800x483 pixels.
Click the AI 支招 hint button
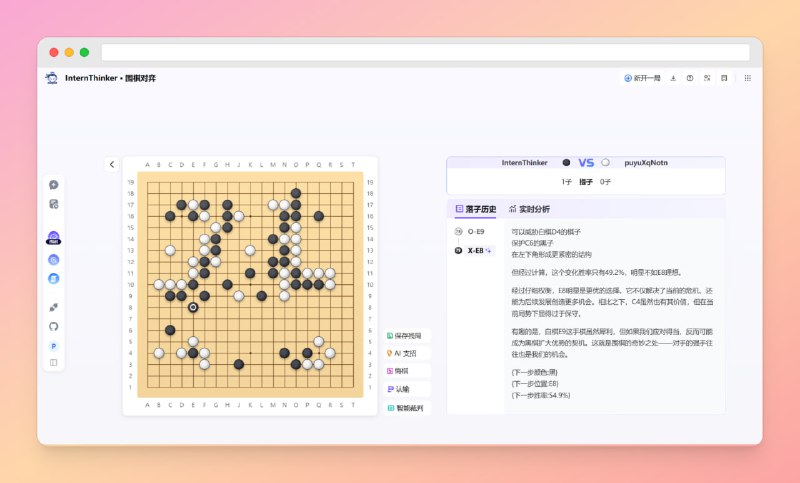click(406, 353)
